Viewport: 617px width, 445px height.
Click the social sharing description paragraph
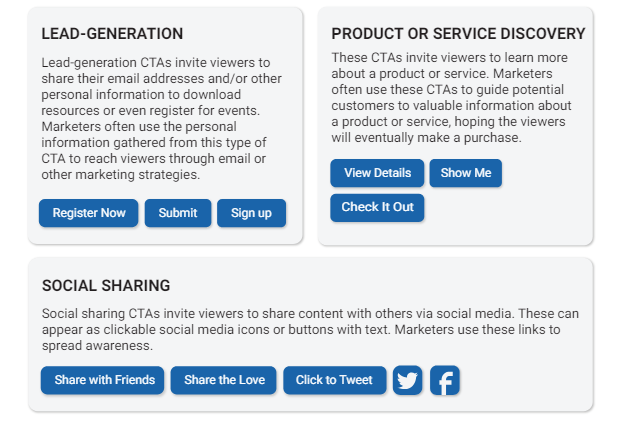(x=310, y=329)
